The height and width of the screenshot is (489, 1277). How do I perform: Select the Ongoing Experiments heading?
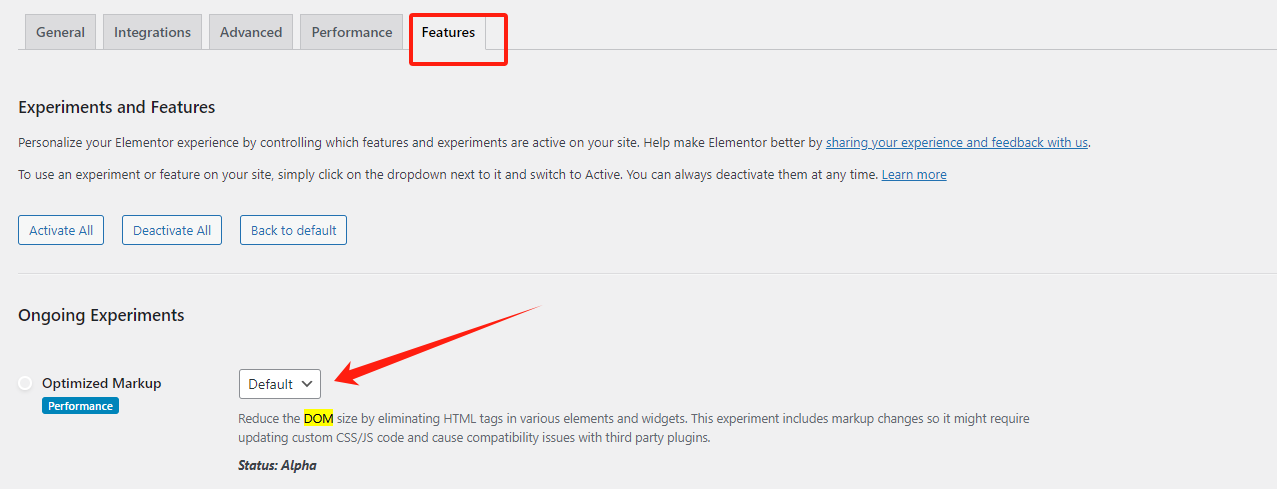(101, 315)
